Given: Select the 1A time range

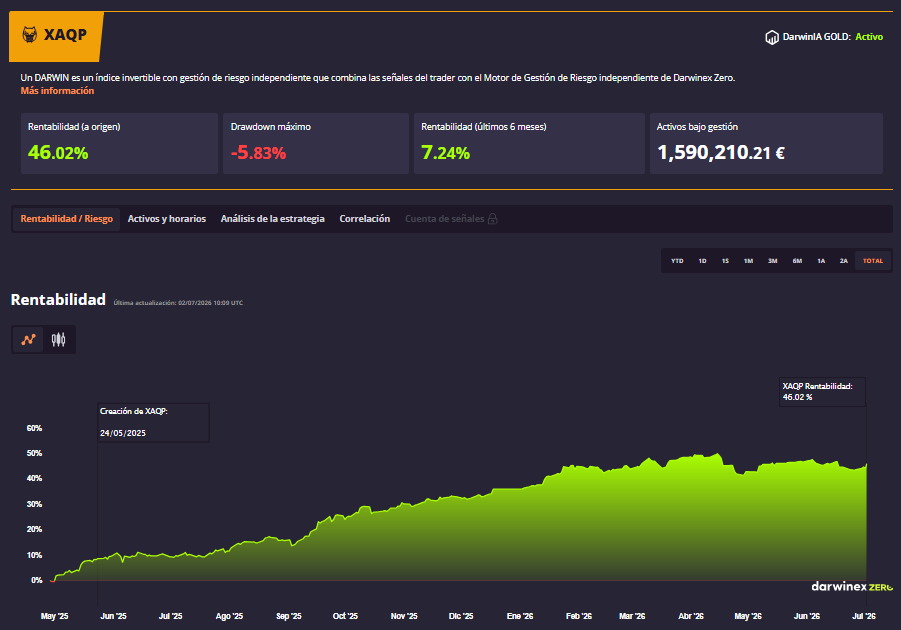Looking at the screenshot, I should [x=821, y=261].
